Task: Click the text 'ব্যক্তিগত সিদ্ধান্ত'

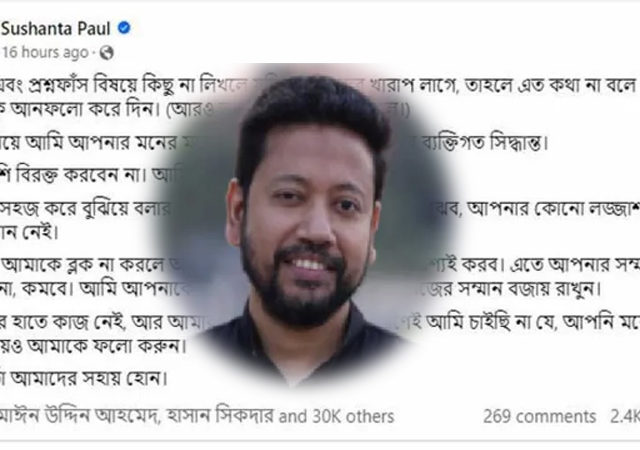Action: tap(484, 143)
